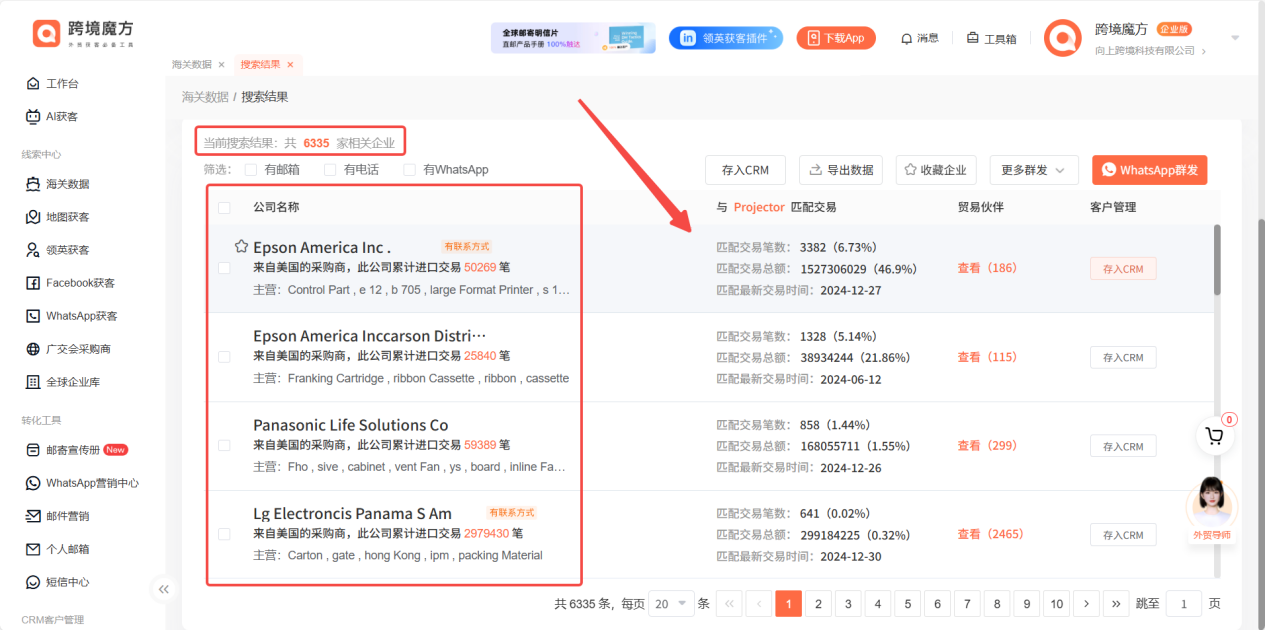Image resolution: width=1265 pixels, height=630 pixels.
Task: Open 地图获客 map icon
Action: (33, 217)
